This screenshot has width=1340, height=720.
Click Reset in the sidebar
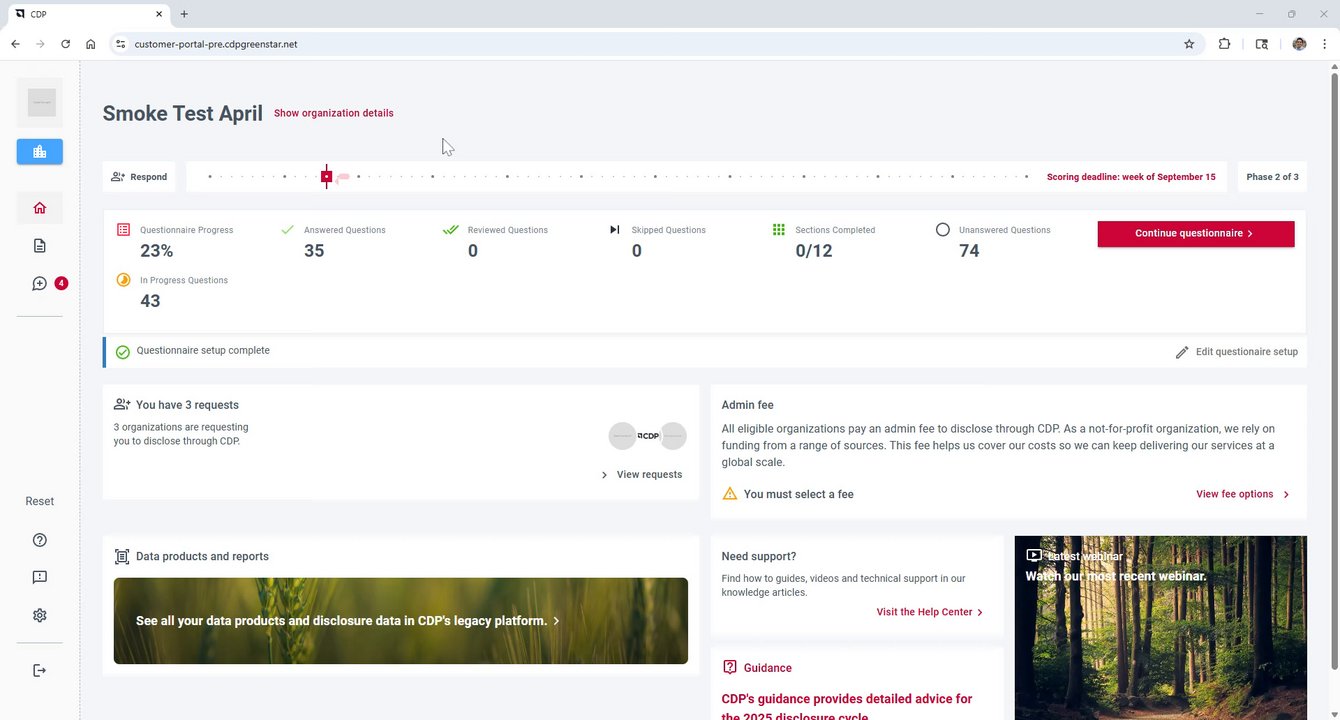(x=40, y=501)
